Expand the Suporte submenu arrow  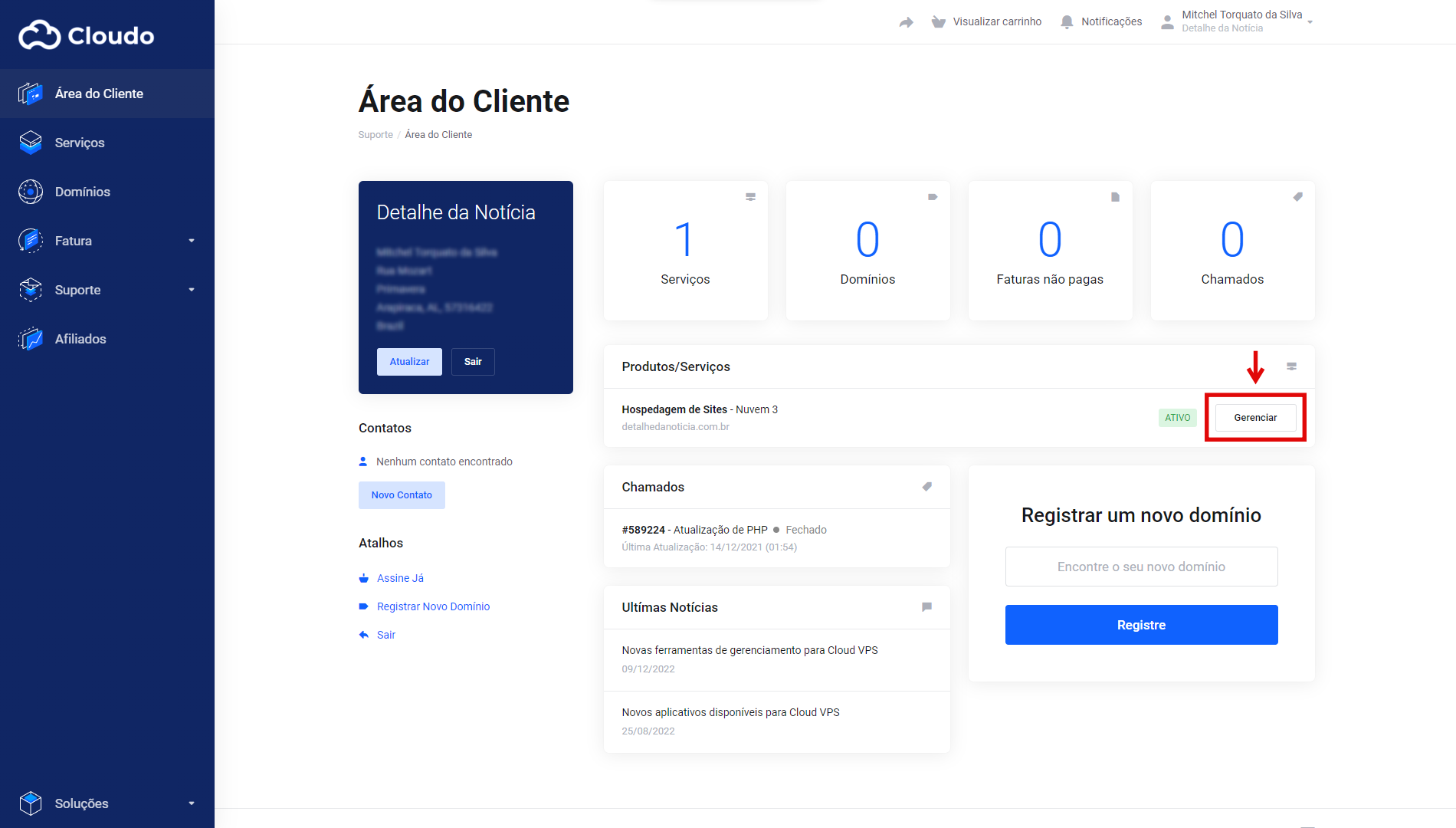[x=192, y=290]
